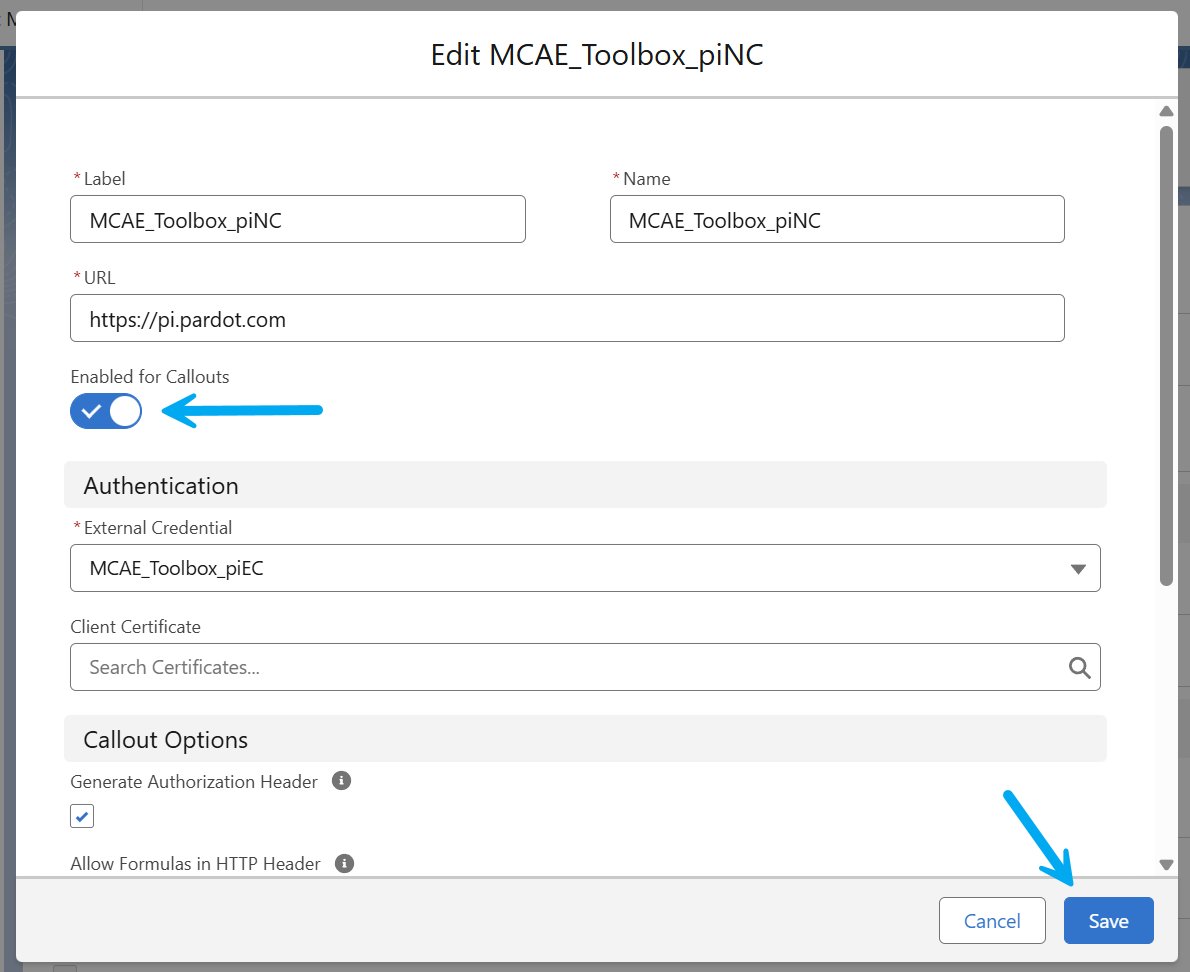Click the Client Certificate label

(x=136, y=627)
